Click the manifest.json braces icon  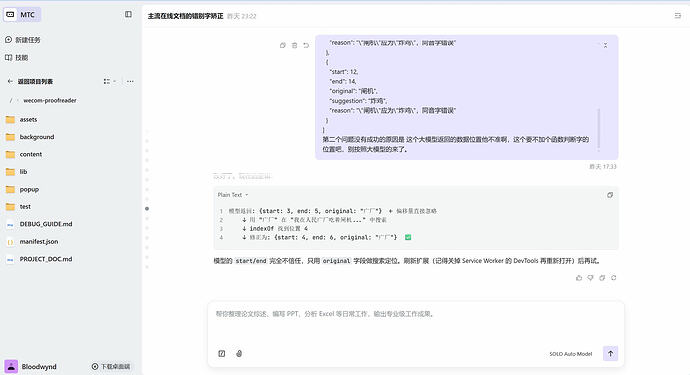pos(10,242)
